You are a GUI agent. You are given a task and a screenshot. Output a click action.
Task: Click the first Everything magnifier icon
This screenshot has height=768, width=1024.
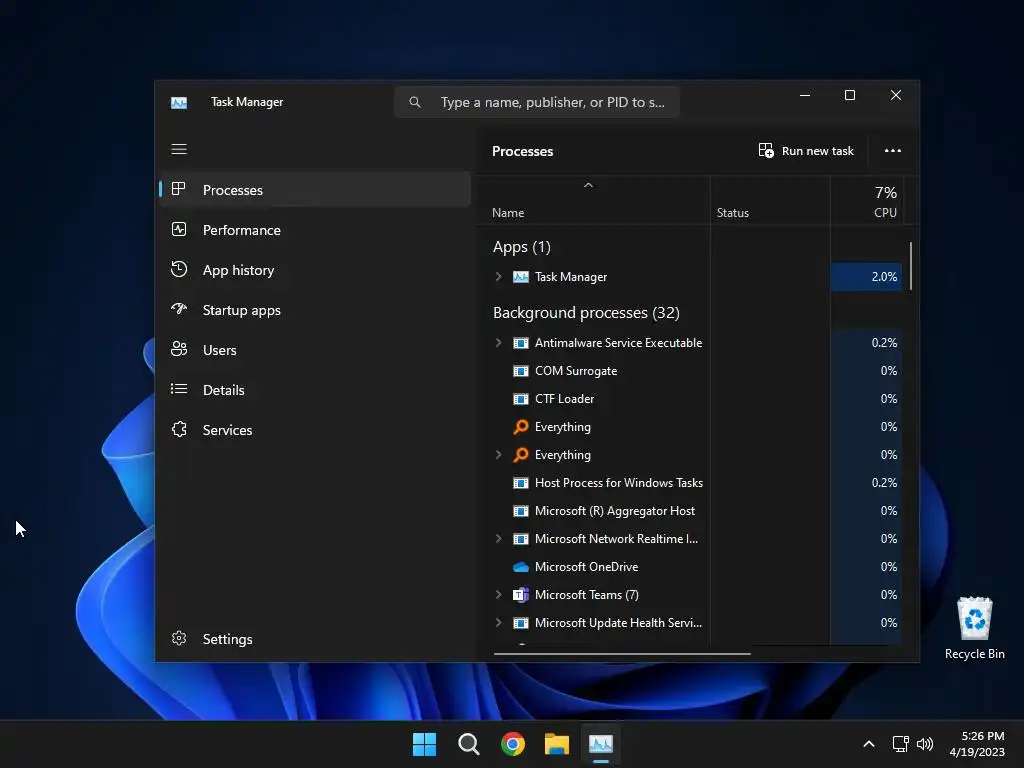[520, 426]
